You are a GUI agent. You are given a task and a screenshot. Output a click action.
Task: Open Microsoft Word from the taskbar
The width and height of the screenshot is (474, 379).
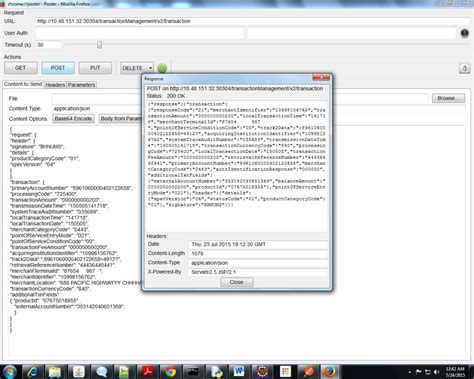(239, 372)
